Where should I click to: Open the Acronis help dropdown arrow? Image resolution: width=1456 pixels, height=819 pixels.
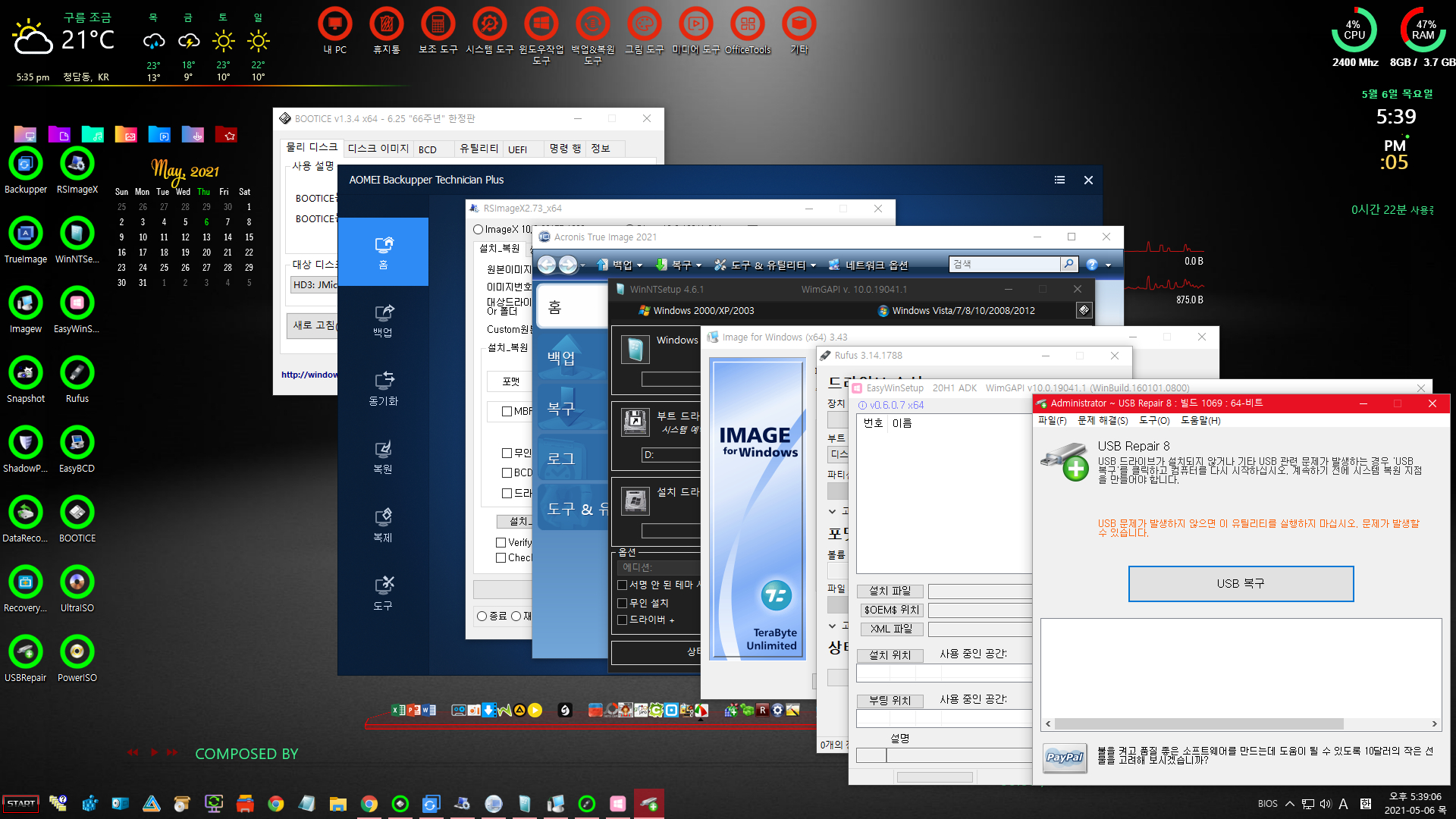point(1108,265)
